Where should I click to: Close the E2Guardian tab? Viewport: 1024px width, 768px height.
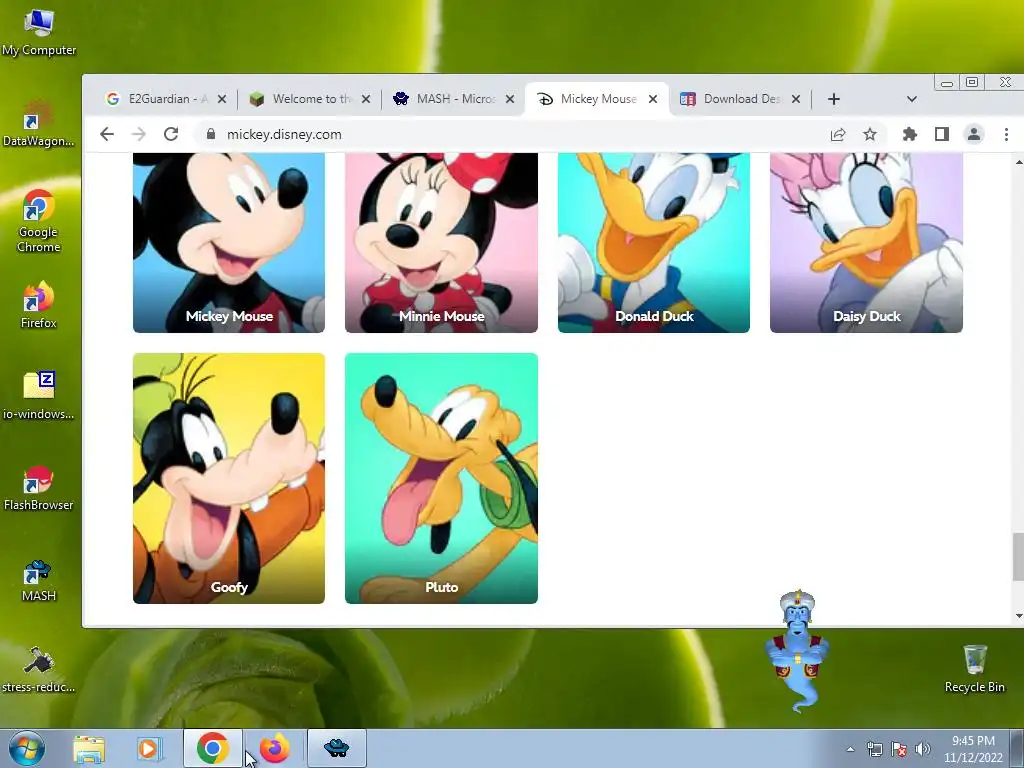pos(222,99)
